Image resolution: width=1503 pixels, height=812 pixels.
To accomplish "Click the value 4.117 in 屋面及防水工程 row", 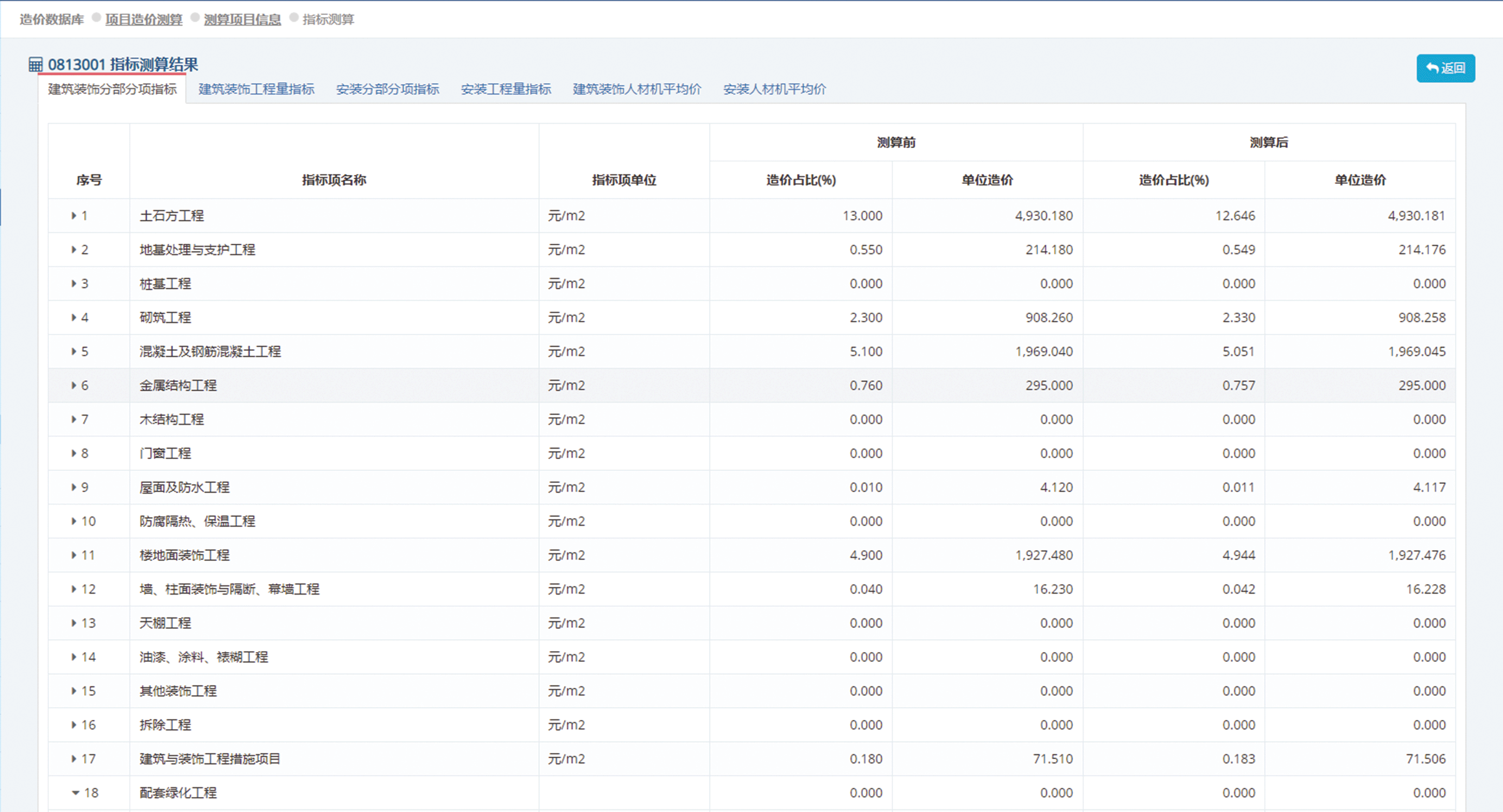I will click(1429, 487).
